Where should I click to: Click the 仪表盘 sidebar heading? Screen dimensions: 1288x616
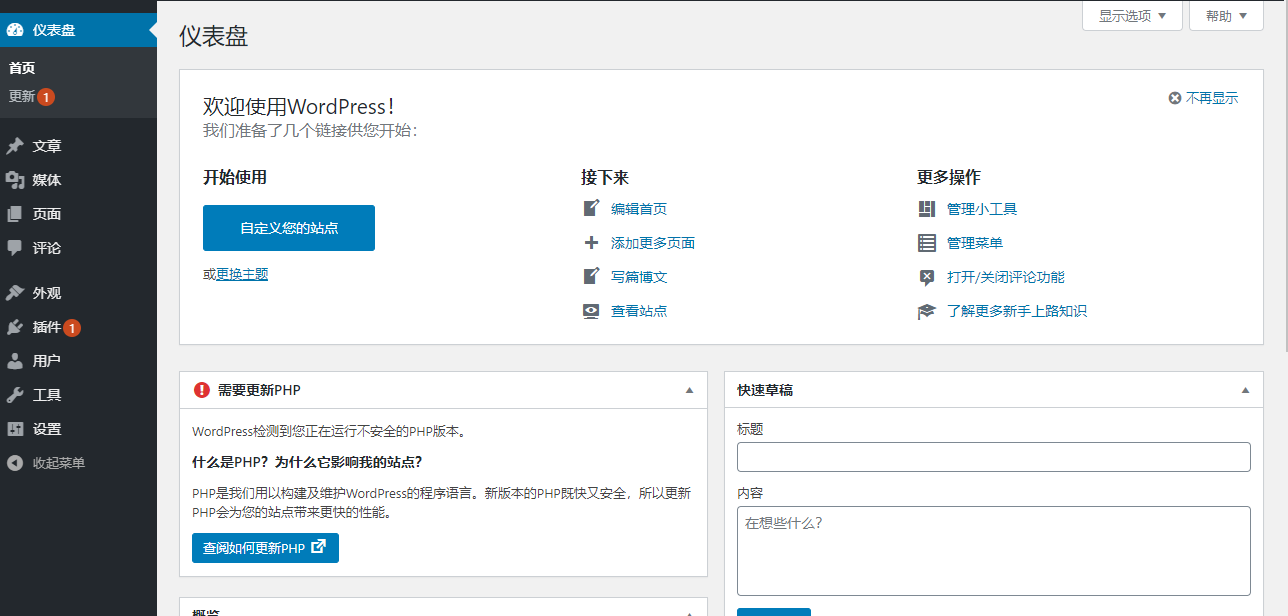point(78,30)
